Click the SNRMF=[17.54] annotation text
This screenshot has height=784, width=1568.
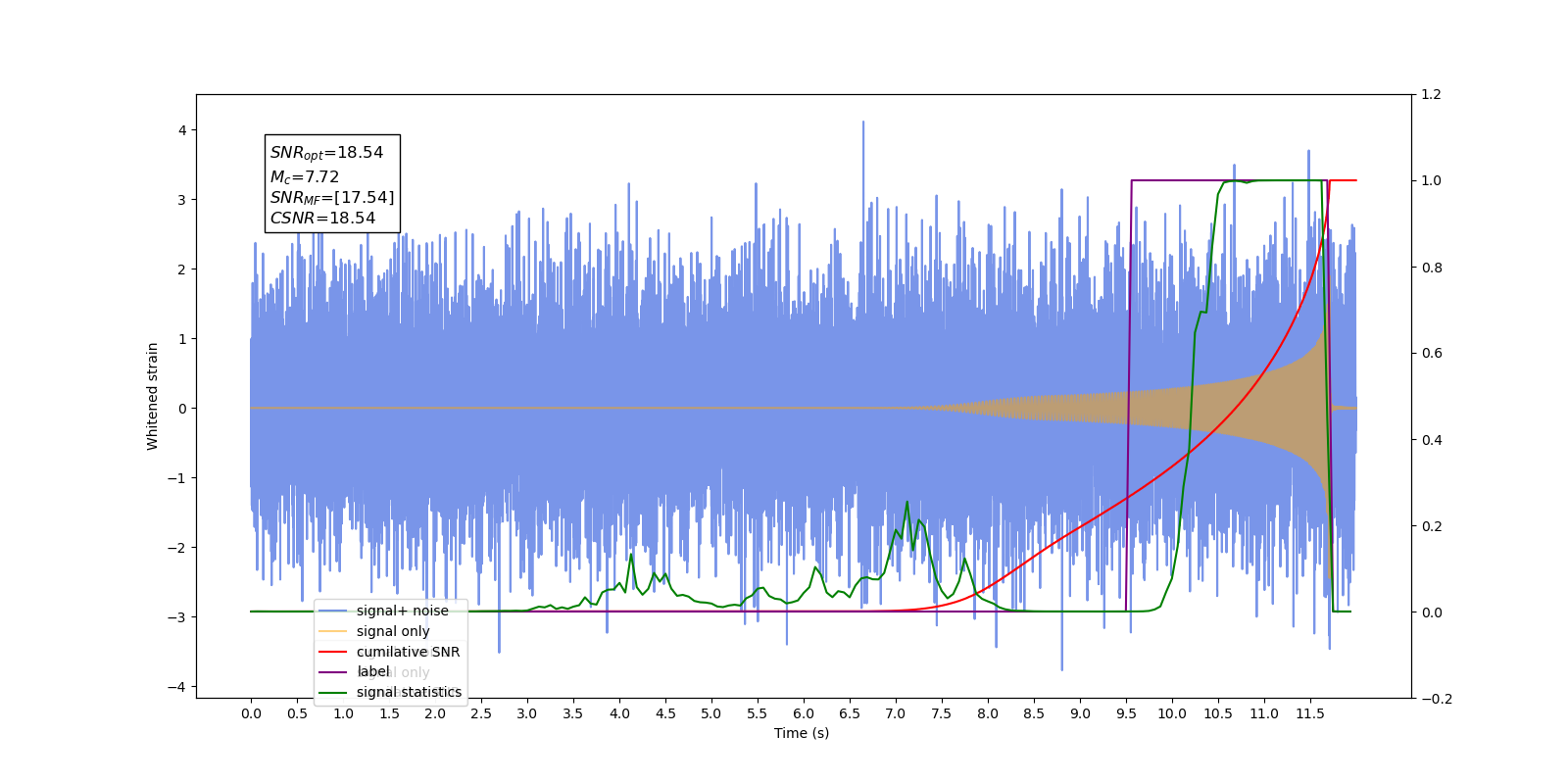[x=332, y=198]
